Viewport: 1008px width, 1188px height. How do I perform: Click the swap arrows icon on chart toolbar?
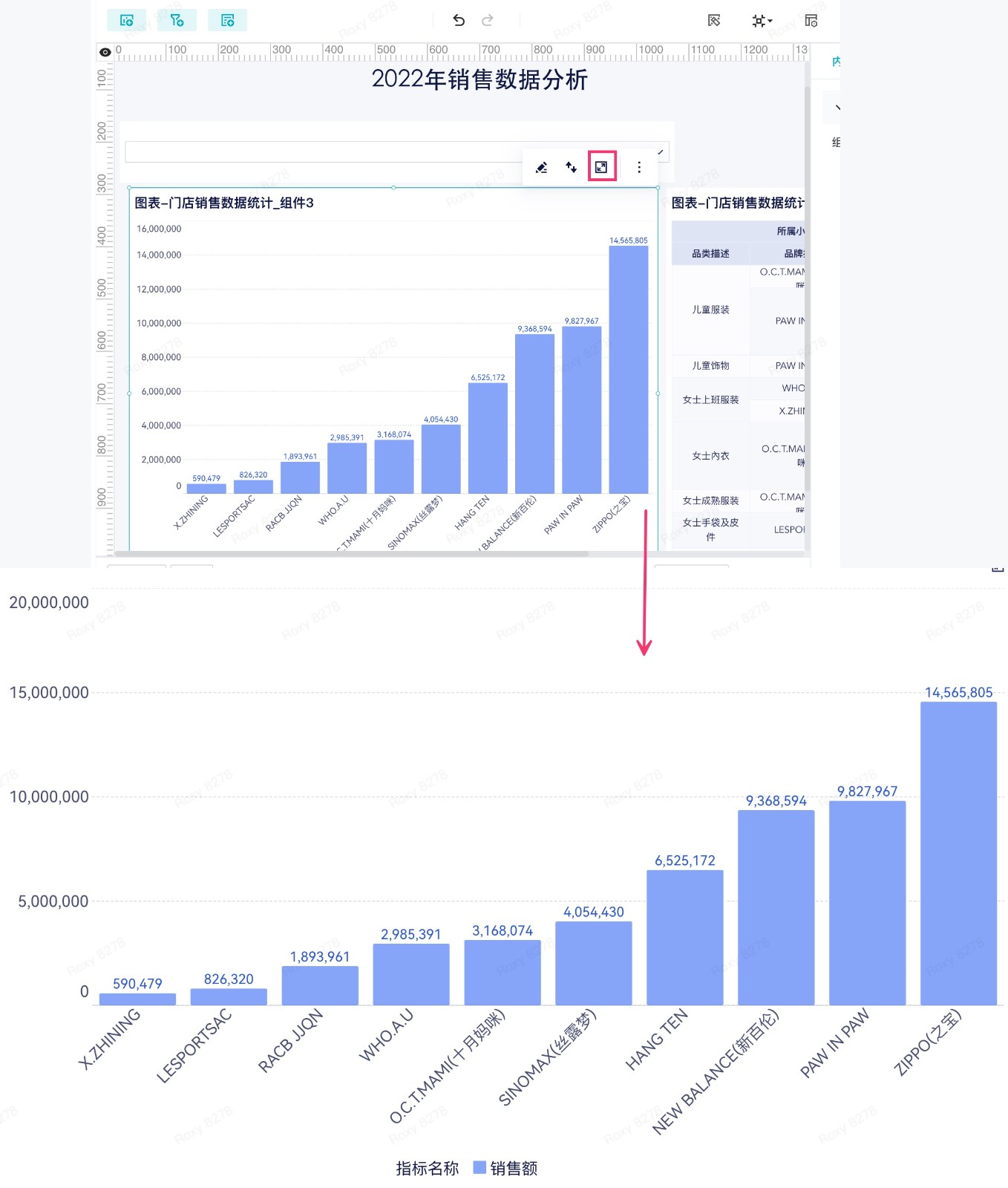(x=571, y=167)
